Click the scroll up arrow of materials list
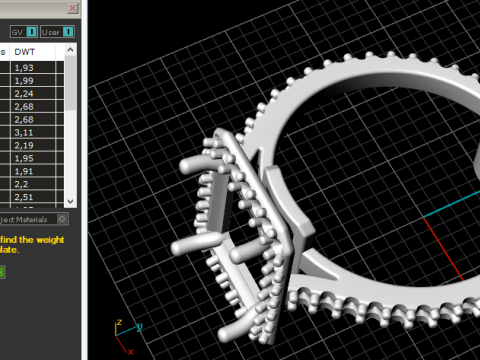480x360 pixels. (x=70, y=50)
